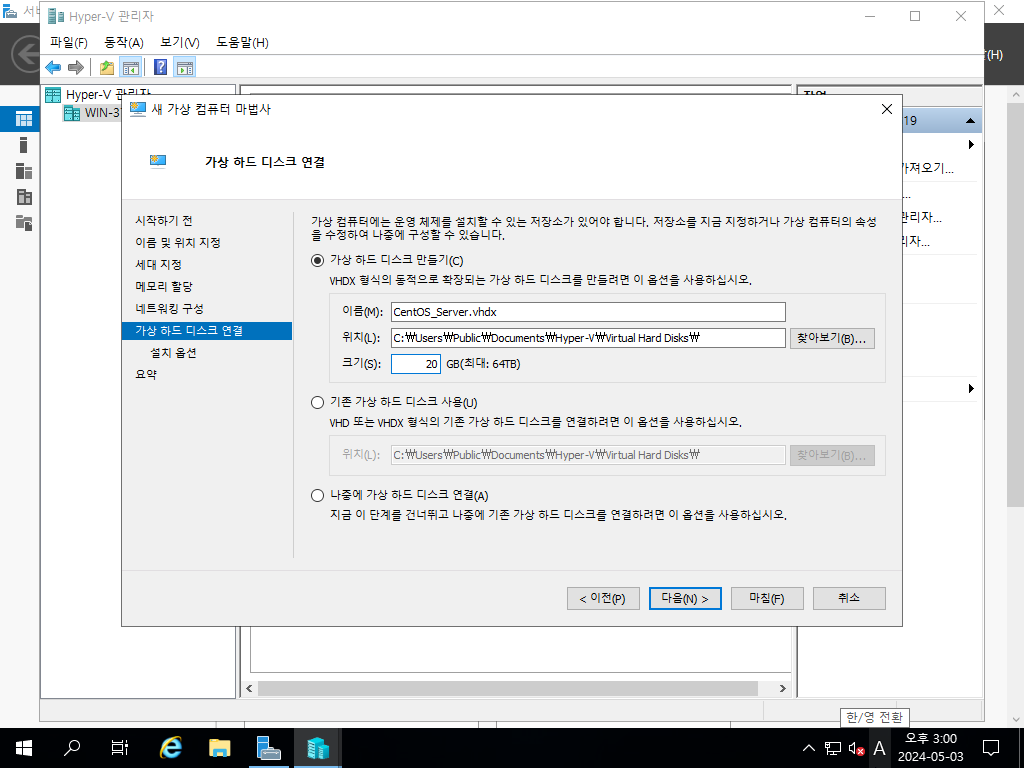Open taskbar search magnifier
The width and height of the screenshot is (1024, 768).
click(x=72, y=748)
